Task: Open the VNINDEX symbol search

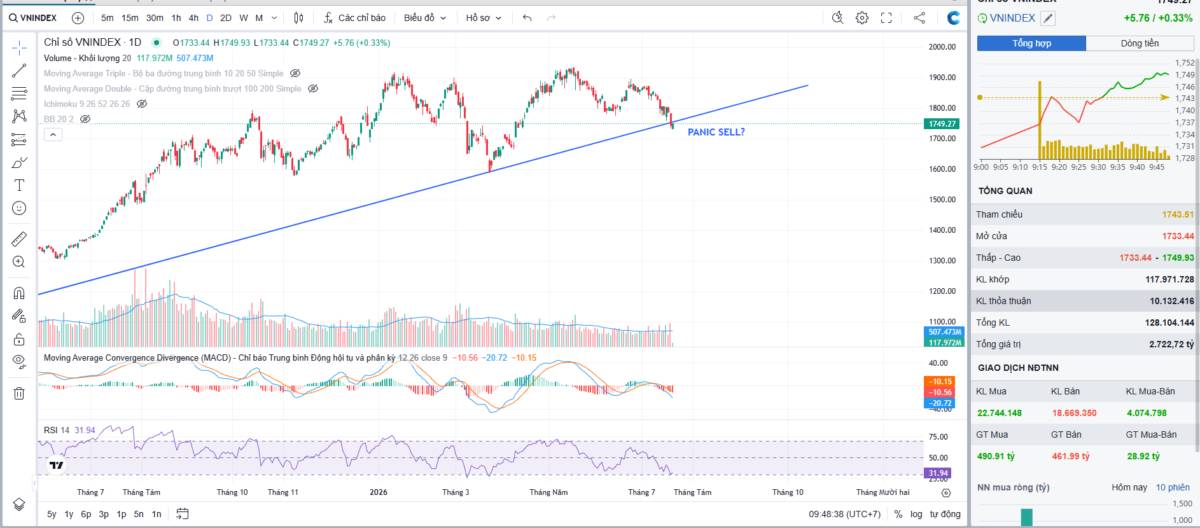Action: click(x=35, y=17)
